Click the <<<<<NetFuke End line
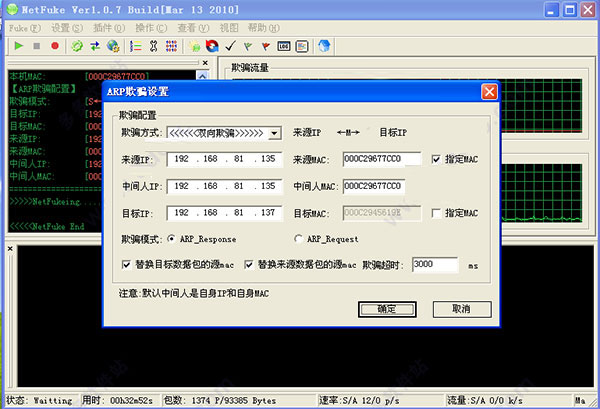 (47, 226)
